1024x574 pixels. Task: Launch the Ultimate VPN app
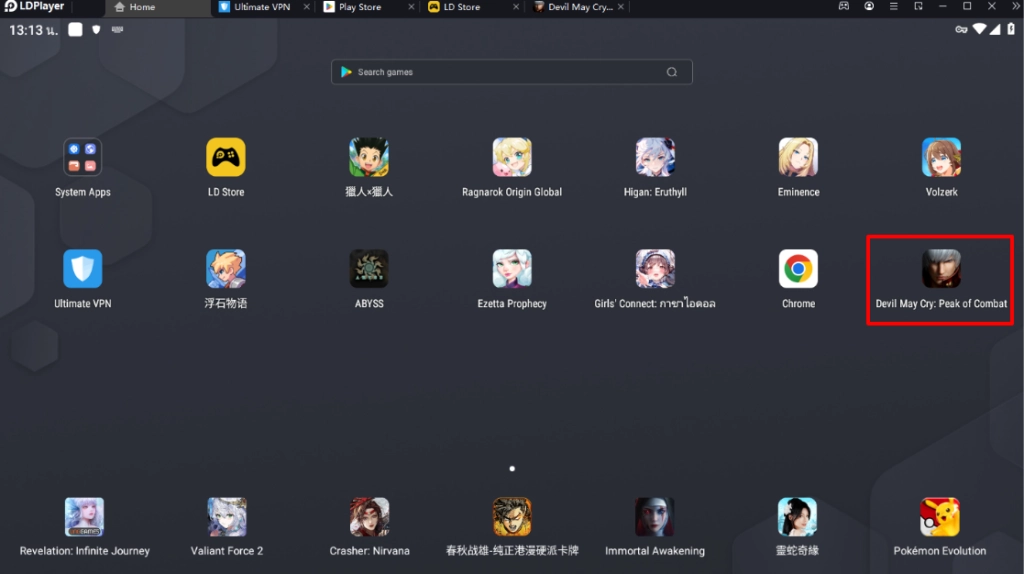pyautogui.click(x=82, y=268)
